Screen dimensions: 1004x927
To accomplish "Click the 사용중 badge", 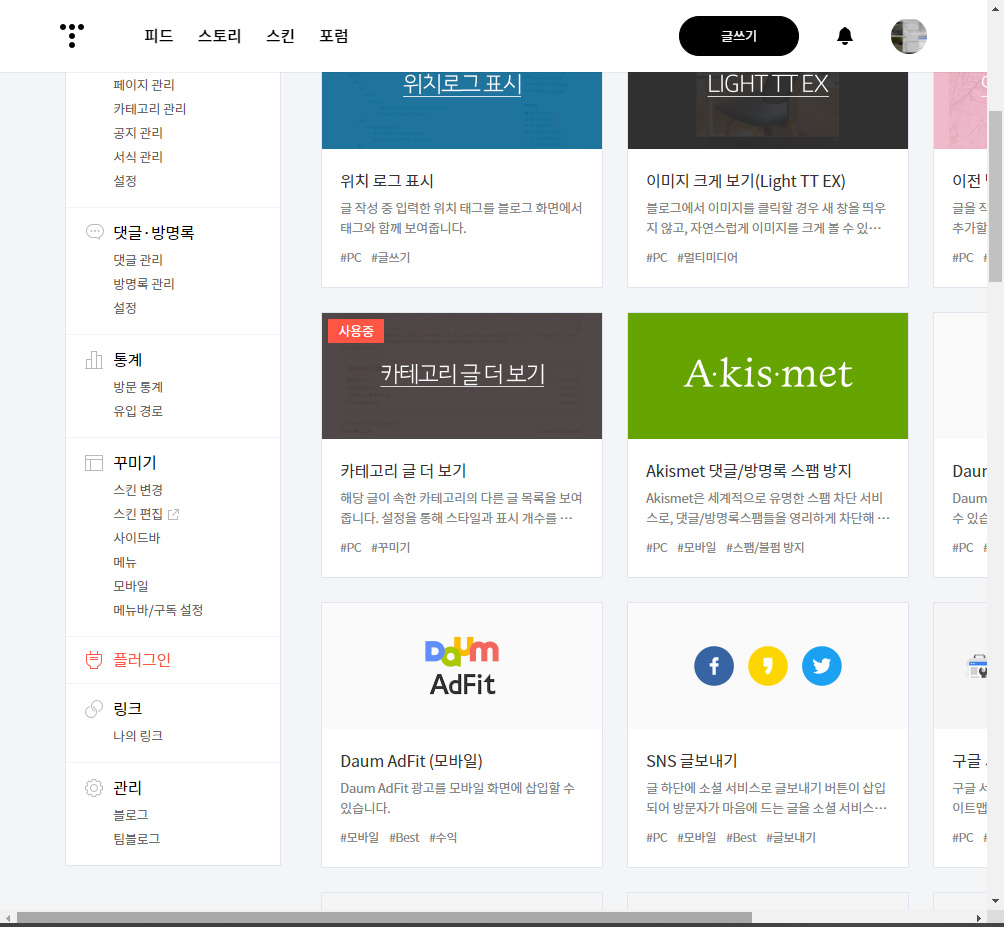I will click(x=356, y=331).
